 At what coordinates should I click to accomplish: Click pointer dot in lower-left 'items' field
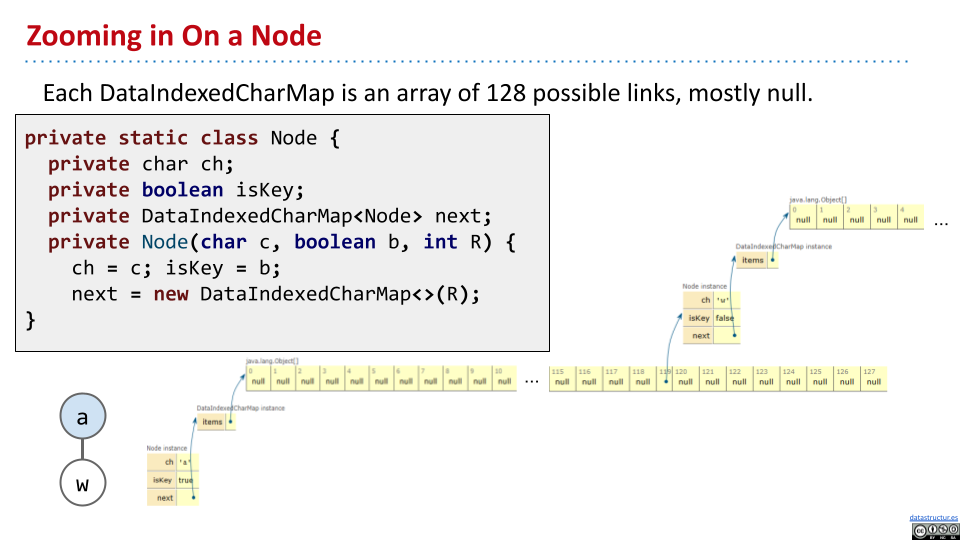click(231, 422)
